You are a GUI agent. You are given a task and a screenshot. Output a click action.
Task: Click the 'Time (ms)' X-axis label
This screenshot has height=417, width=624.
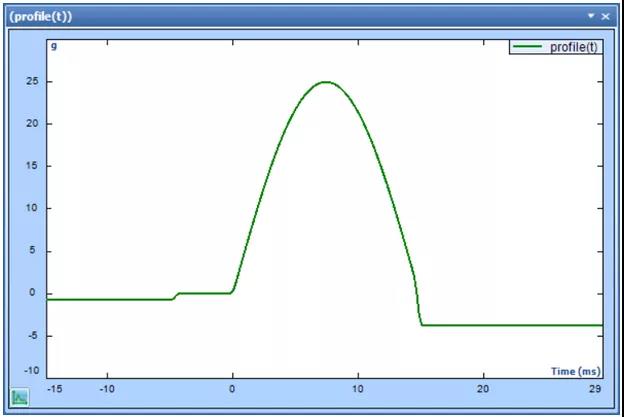point(576,371)
